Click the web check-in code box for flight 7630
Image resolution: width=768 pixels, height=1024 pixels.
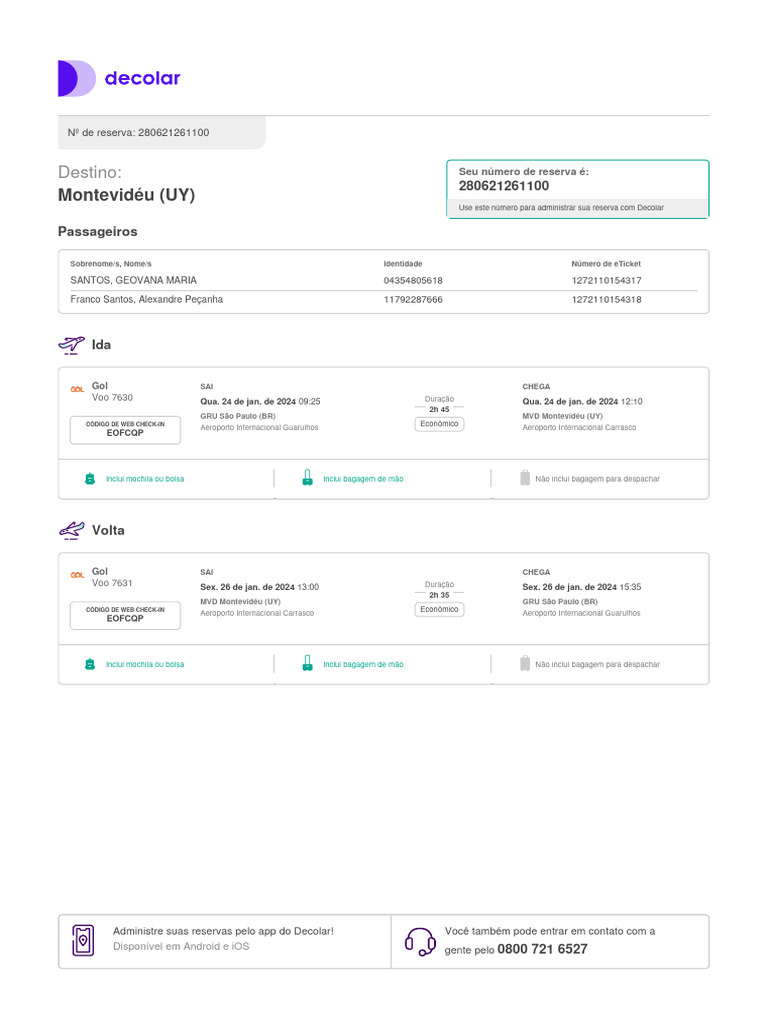(x=125, y=430)
